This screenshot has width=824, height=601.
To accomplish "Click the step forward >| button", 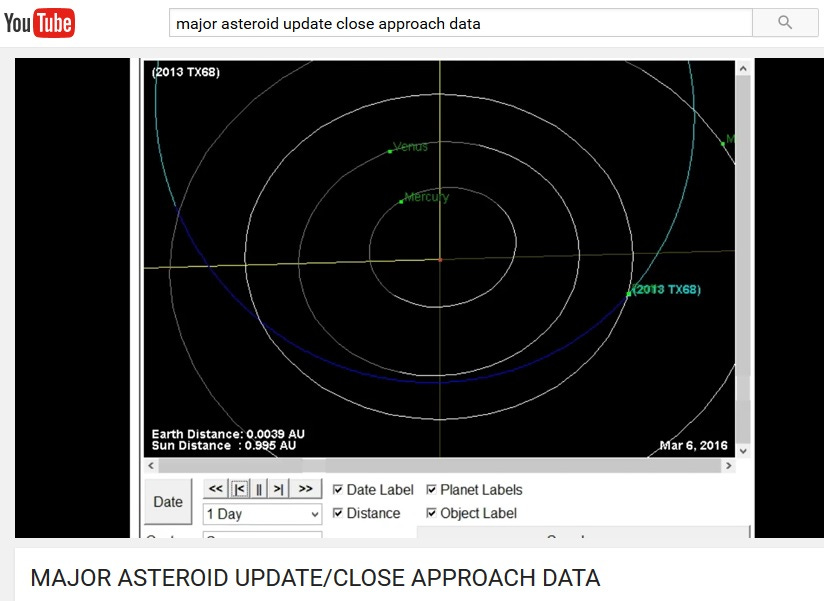I will [x=279, y=489].
